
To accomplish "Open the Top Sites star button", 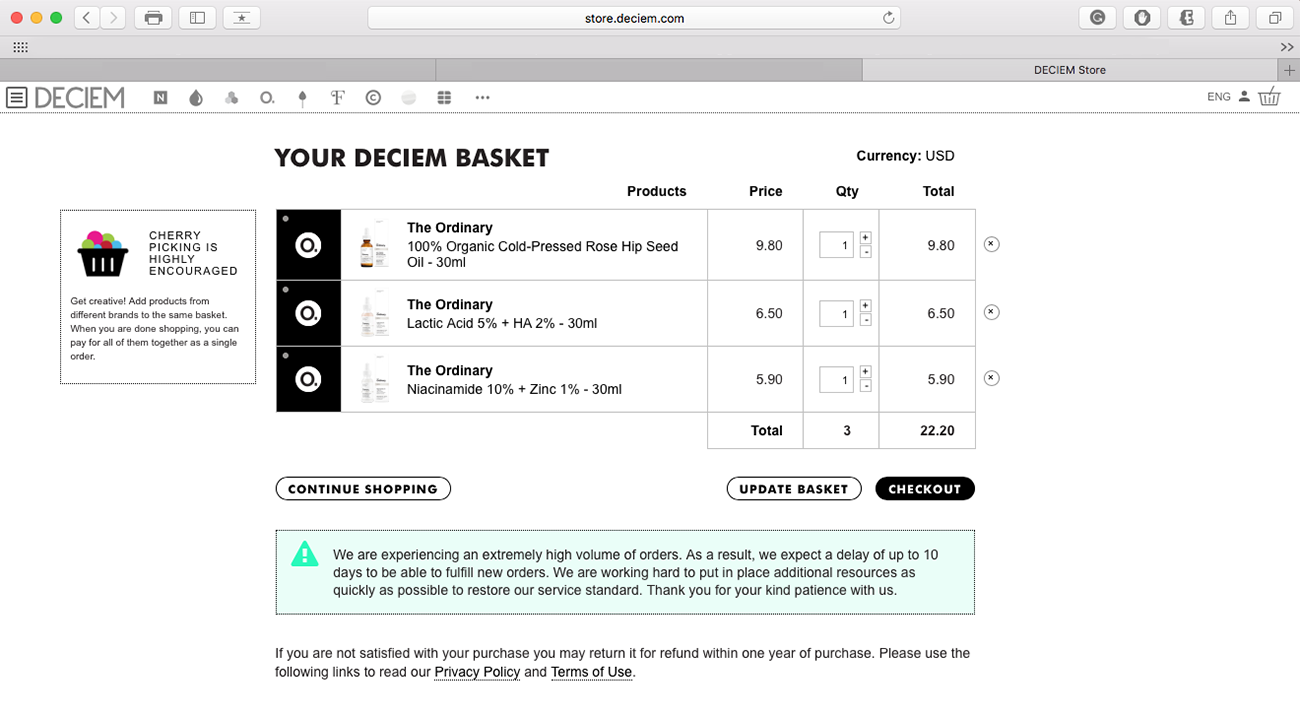I will click(242, 18).
